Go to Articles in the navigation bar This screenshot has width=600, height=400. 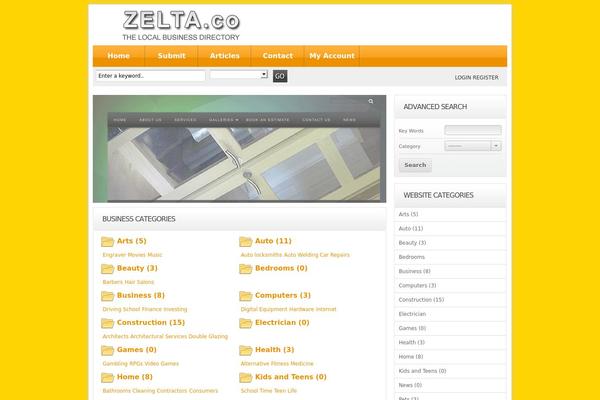(x=225, y=56)
